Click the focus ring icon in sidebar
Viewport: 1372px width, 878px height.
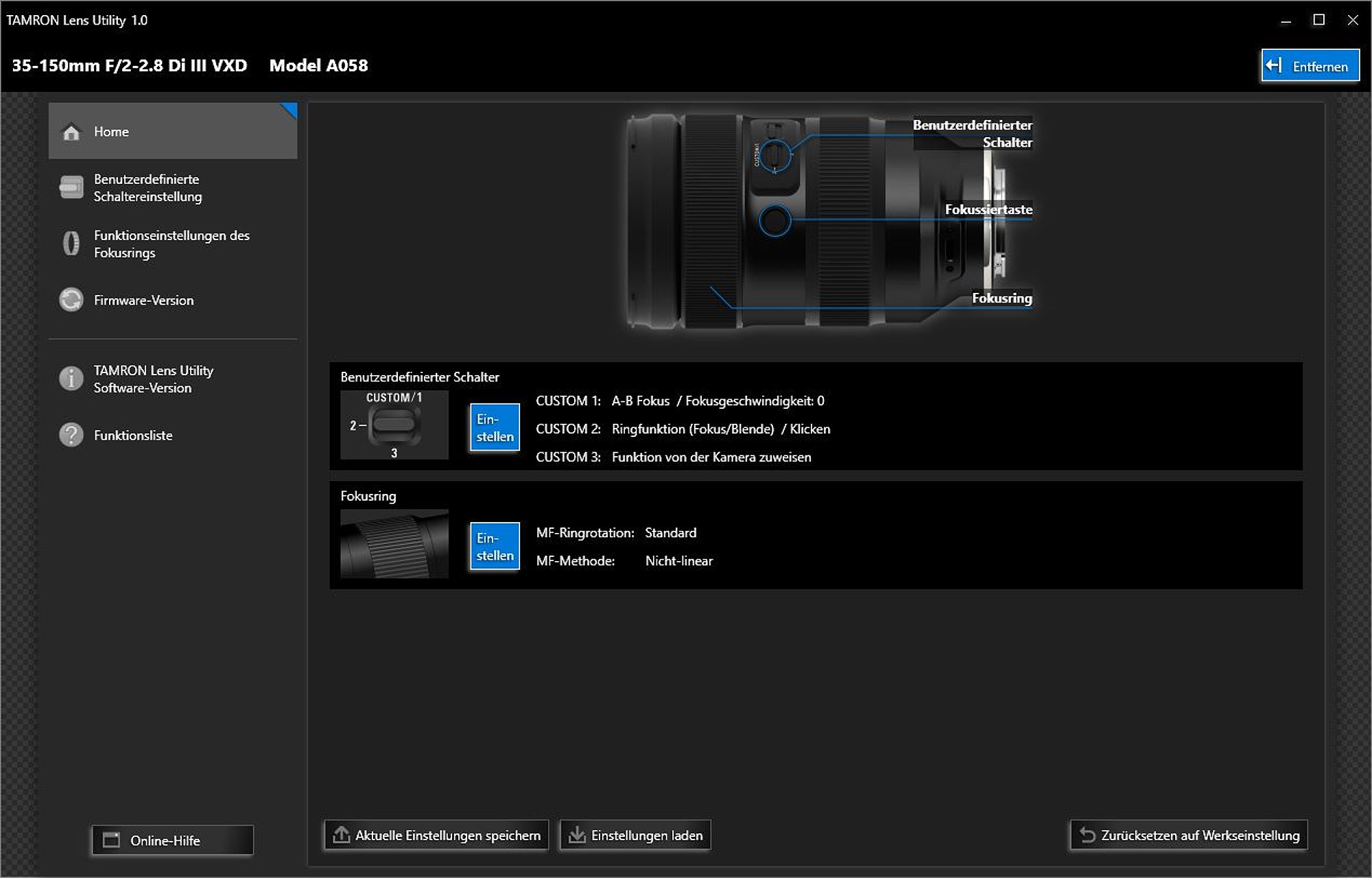coord(71,244)
